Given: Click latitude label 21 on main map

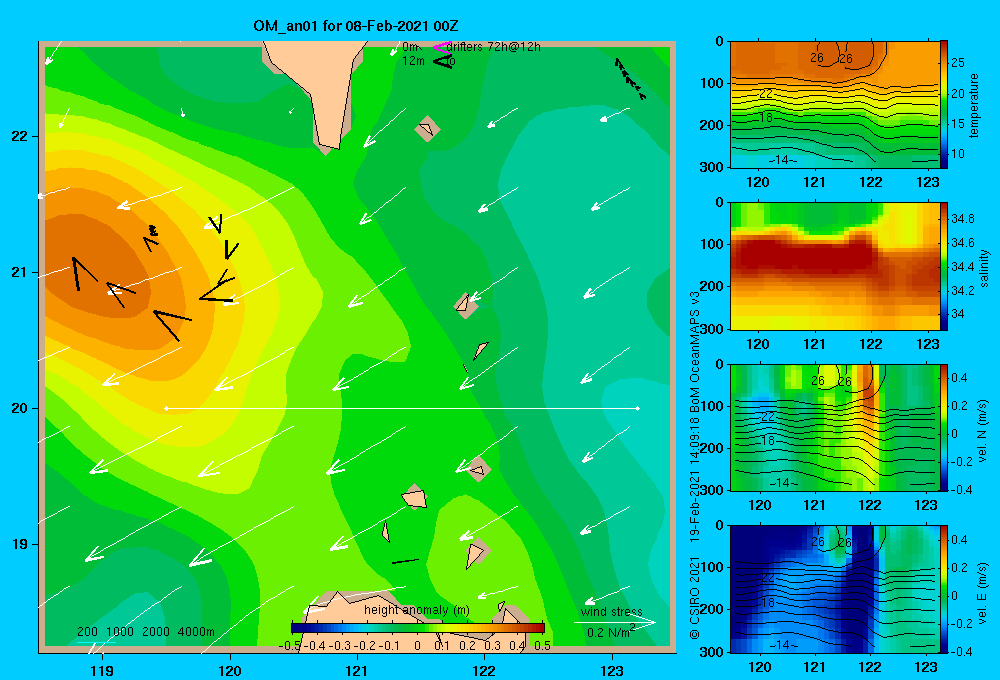Looking at the screenshot, I should click(x=19, y=272).
